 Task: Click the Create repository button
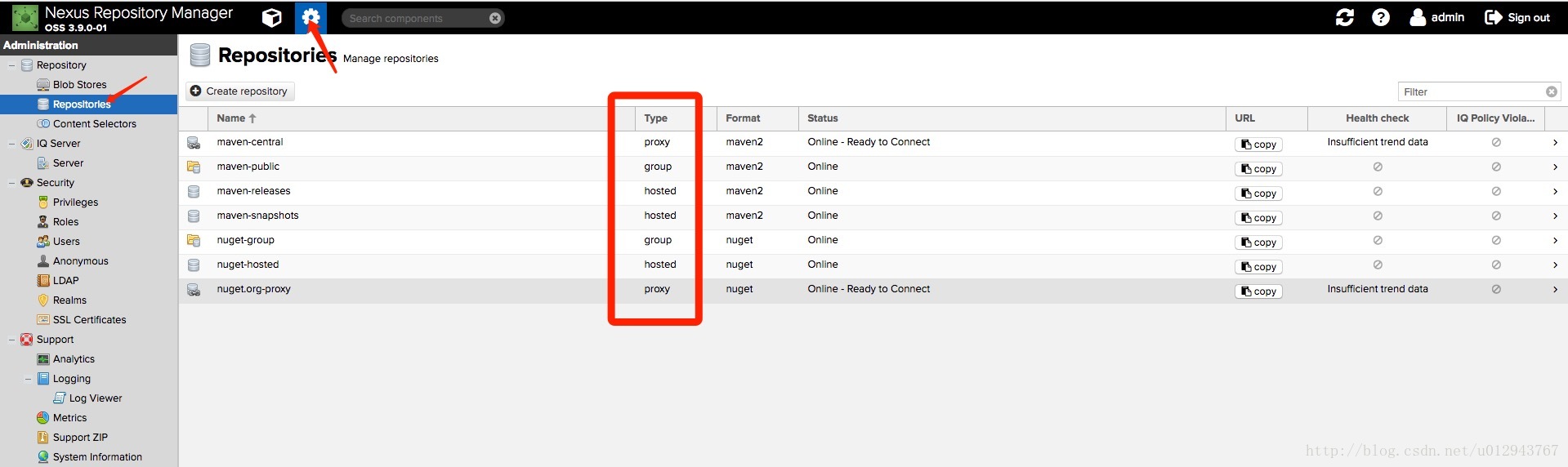coord(239,91)
